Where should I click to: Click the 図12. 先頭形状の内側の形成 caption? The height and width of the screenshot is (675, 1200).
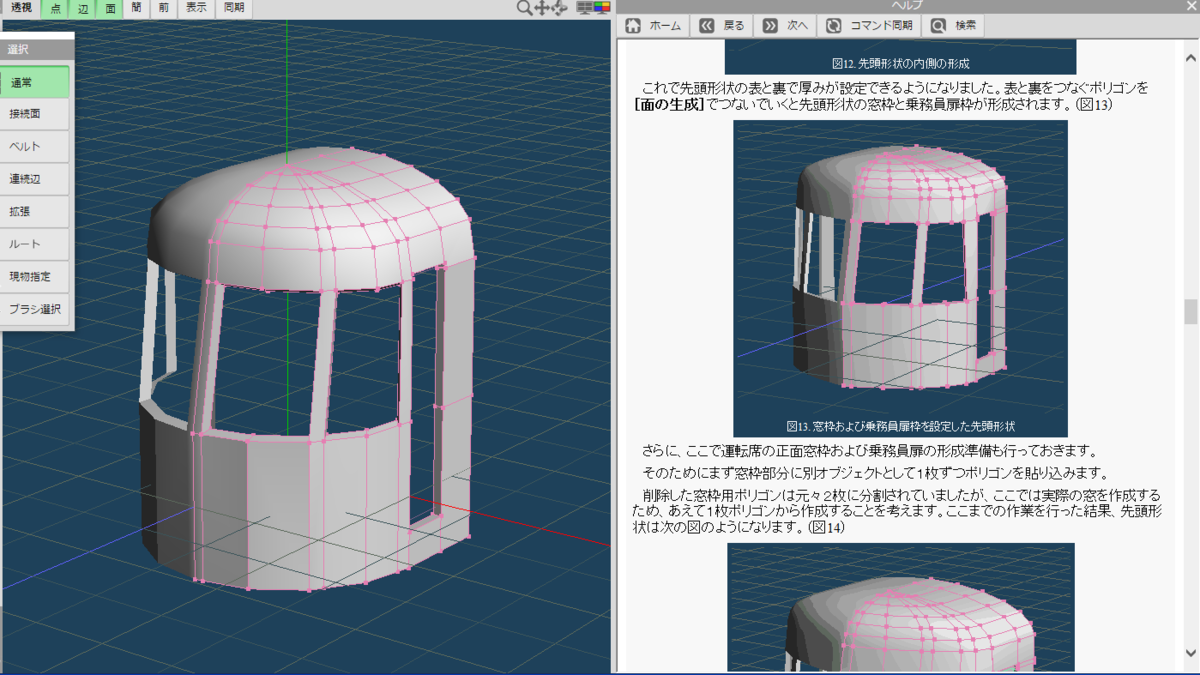point(900,63)
